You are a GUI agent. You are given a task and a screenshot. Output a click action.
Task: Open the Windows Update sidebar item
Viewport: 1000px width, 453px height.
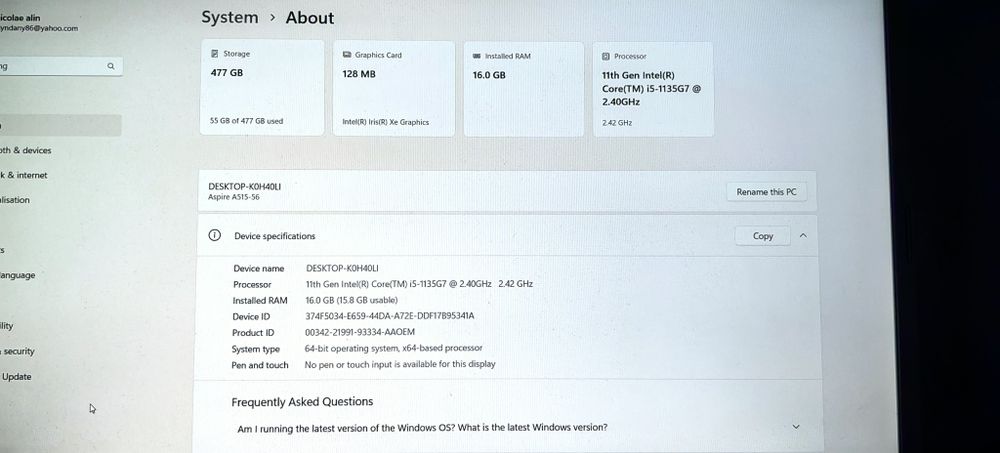pos(17,377)
